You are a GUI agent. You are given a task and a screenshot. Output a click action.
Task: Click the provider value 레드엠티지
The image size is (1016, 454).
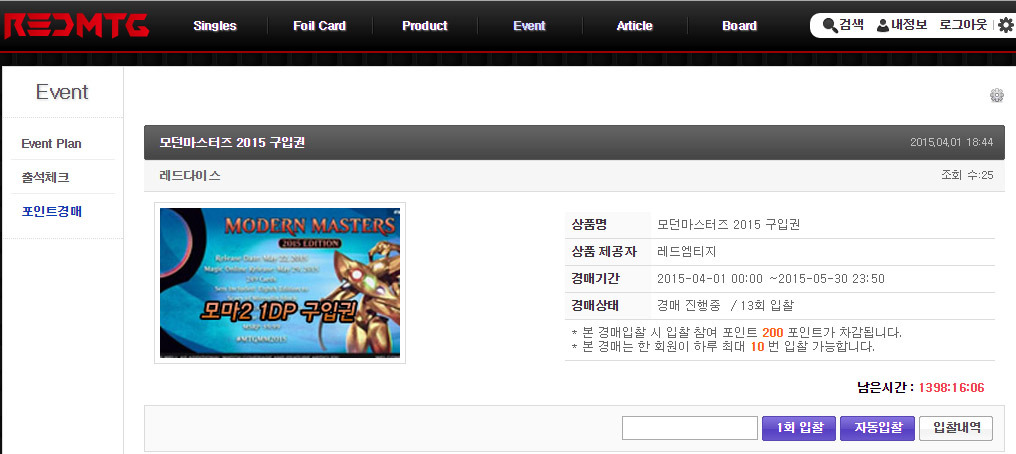coord(686,252)
